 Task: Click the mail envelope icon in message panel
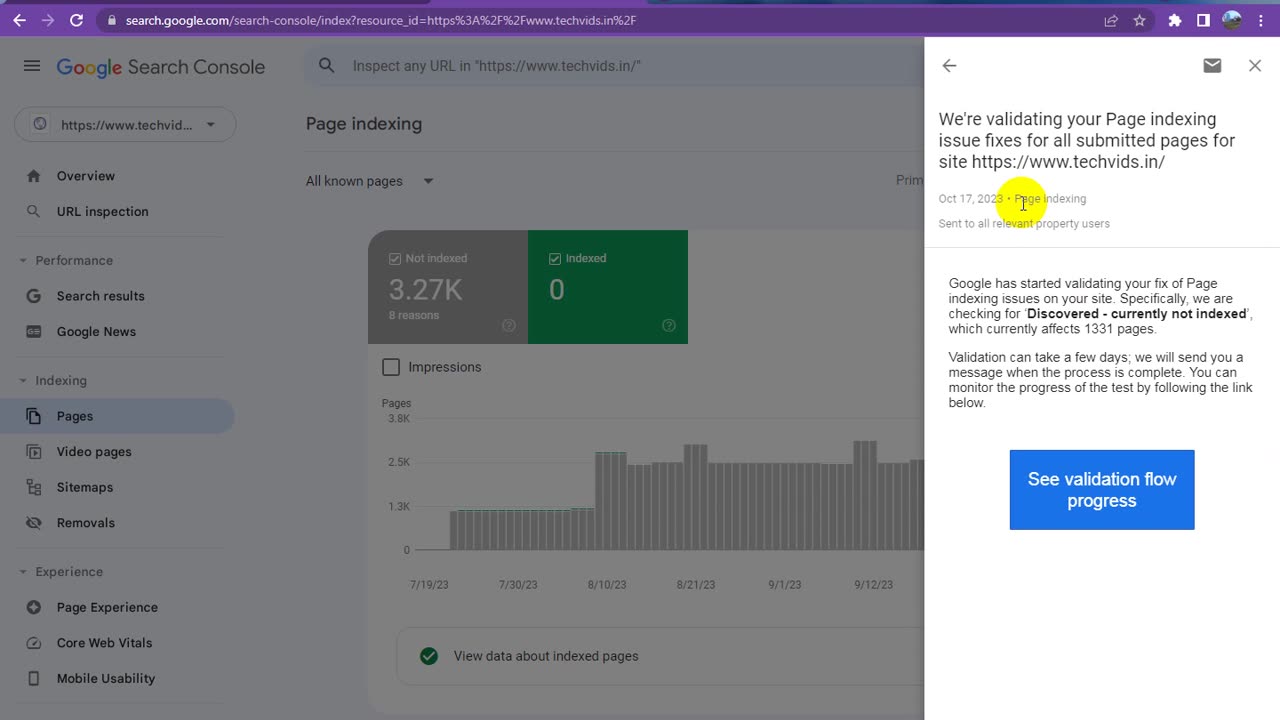pos(1212,66)
